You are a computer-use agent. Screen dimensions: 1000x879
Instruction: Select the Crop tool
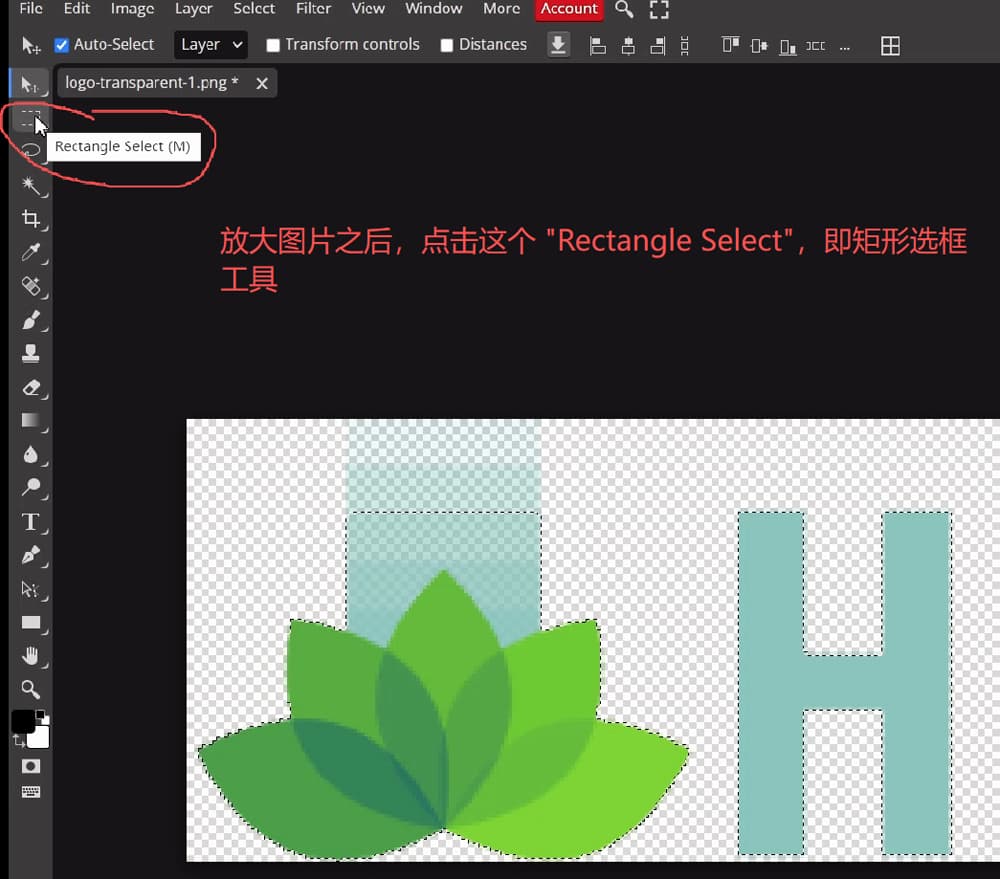30,219
